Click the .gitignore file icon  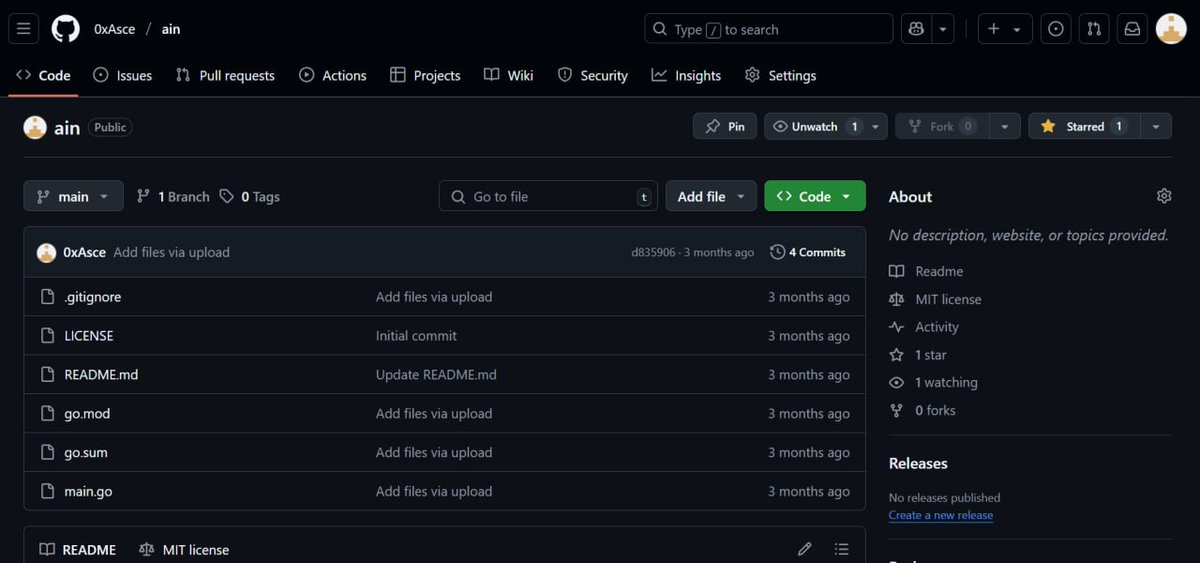click(x=47, y=297)
